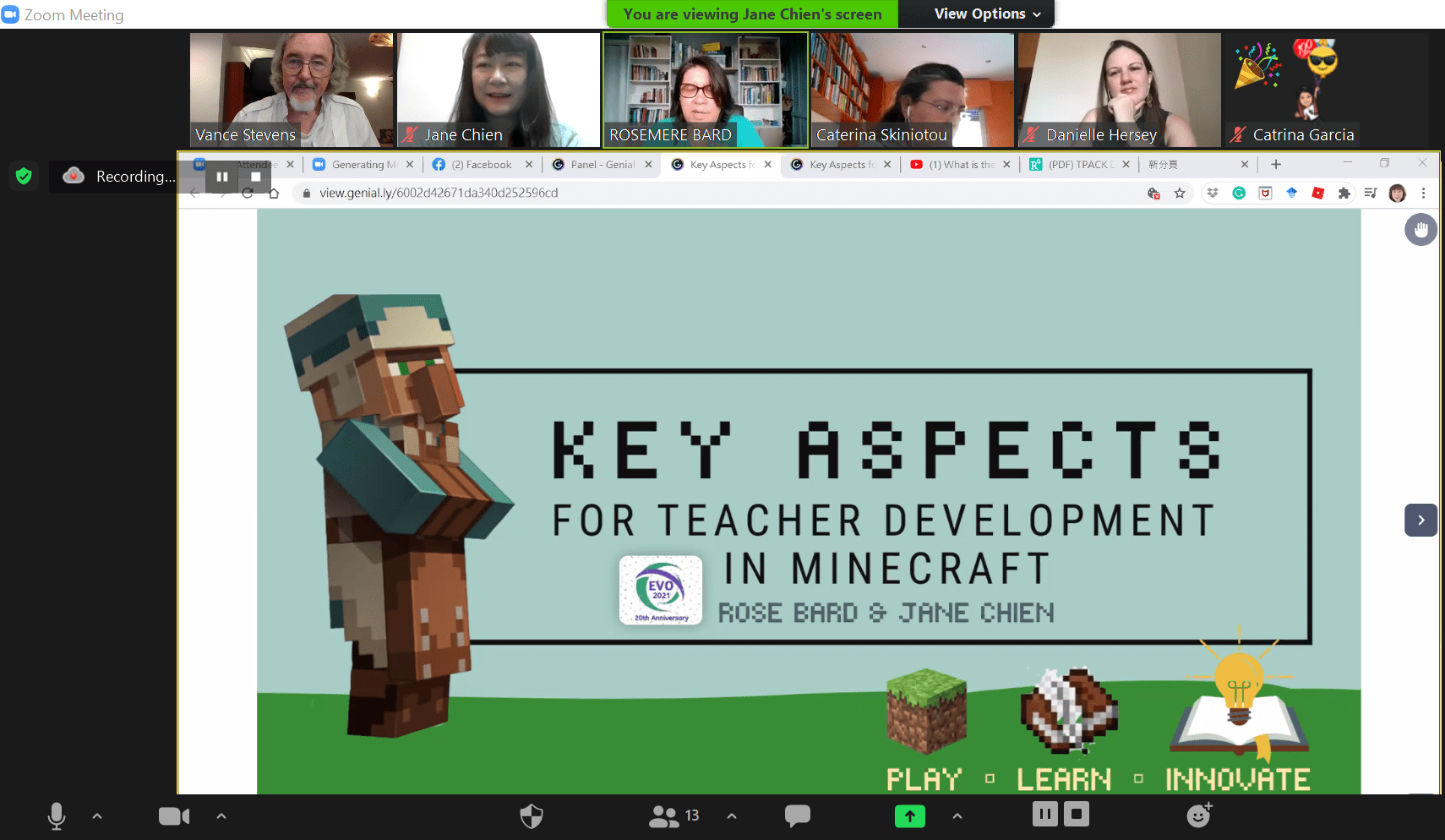Select Danielle Hersey video thumbnail
Viewport: 1445px width, 840px height.
coord(1120,90)
